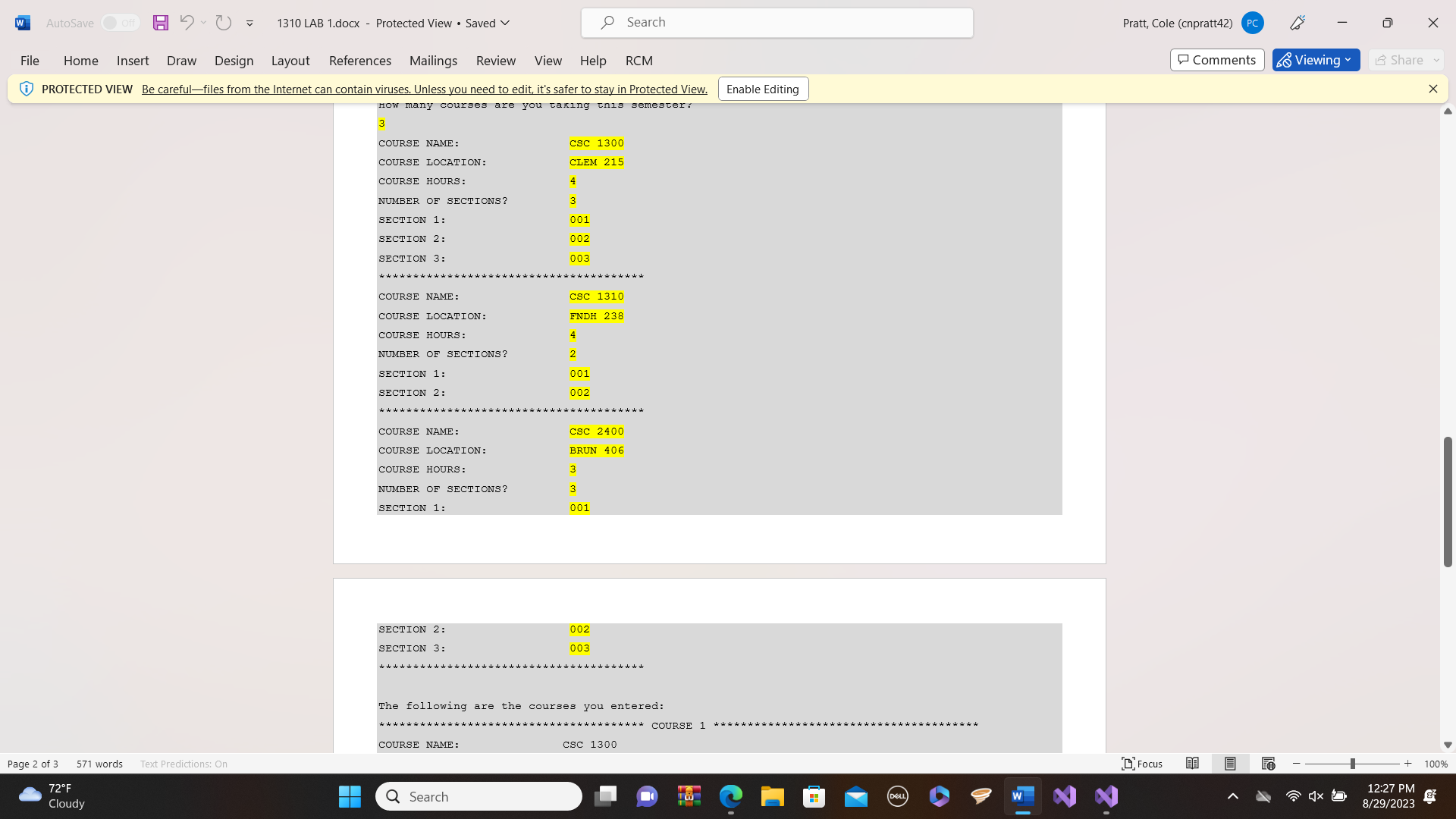Toggle the AutoSave switch
The image size is (1456, 819).
pyautogui.click(x=120, y=23)
